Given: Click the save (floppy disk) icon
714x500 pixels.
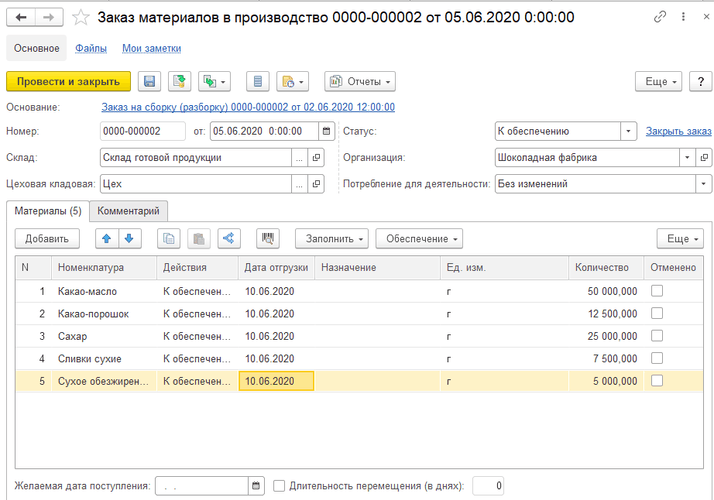Looking at the screenshot, I should (149, 81).
